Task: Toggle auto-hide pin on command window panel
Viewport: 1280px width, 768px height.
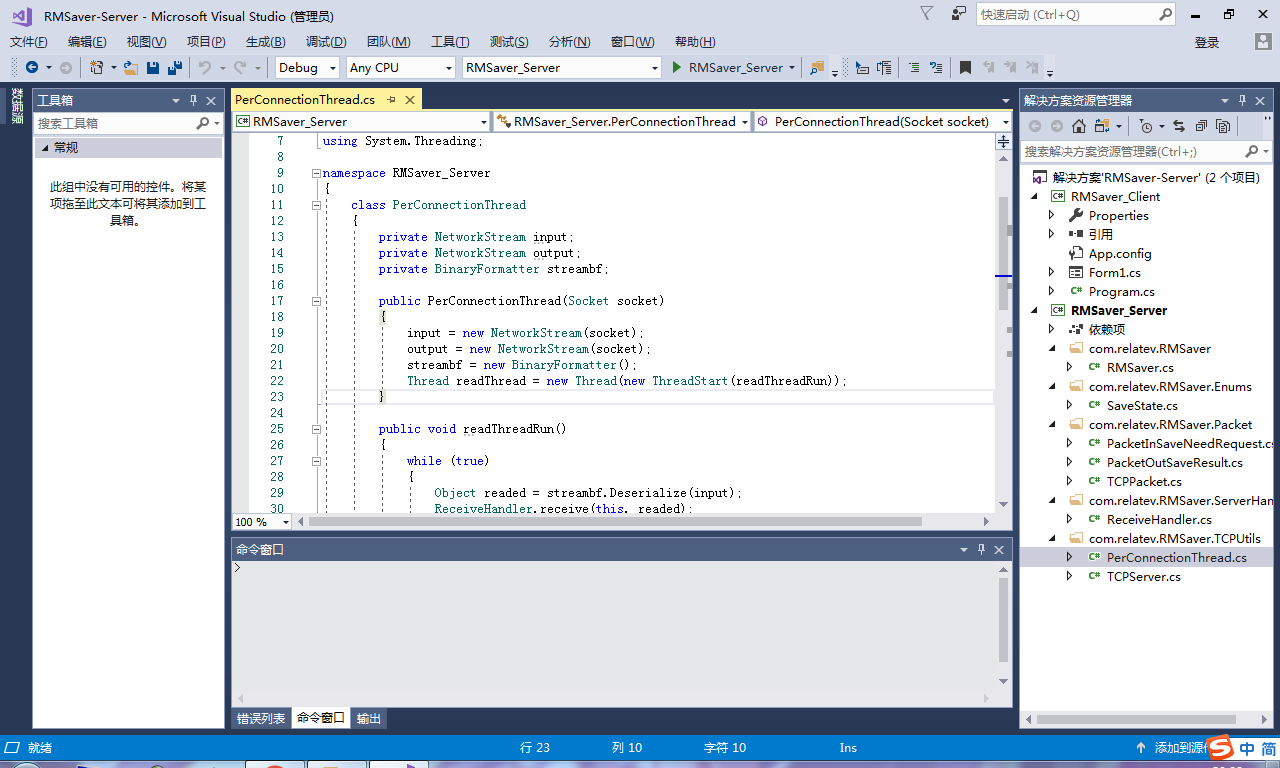Action: pyautogui.click(x=982, y=549)
